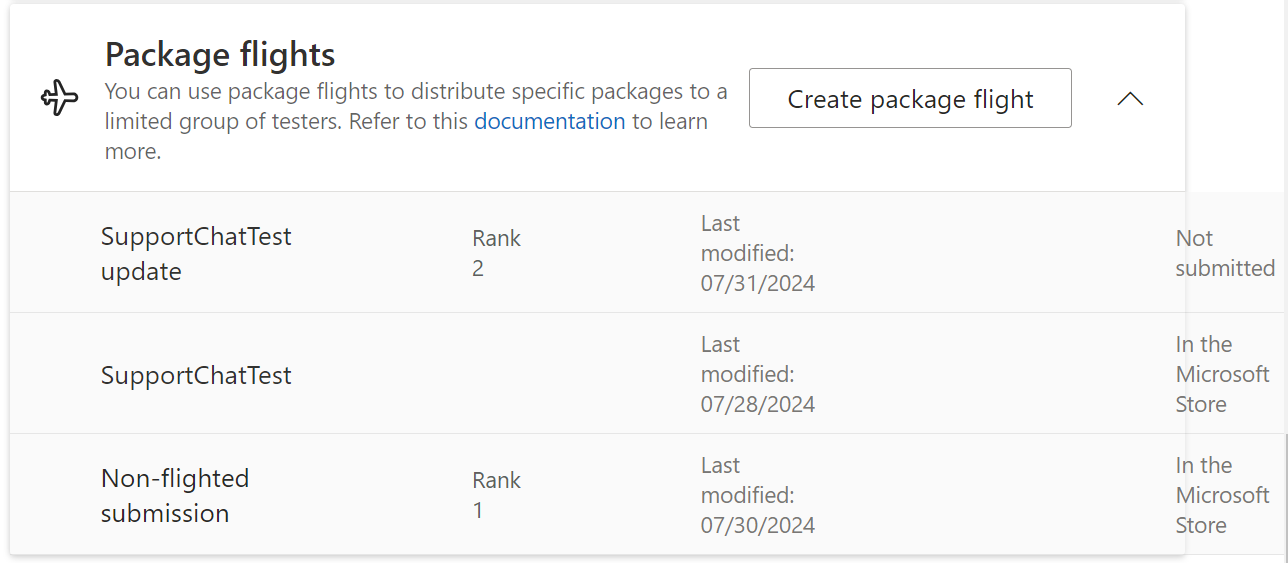Image resolution: width=1288 pixels, height=563 pixels.
Task: Open the SupportChatTest update flight
Action: [x=196, y=254]
